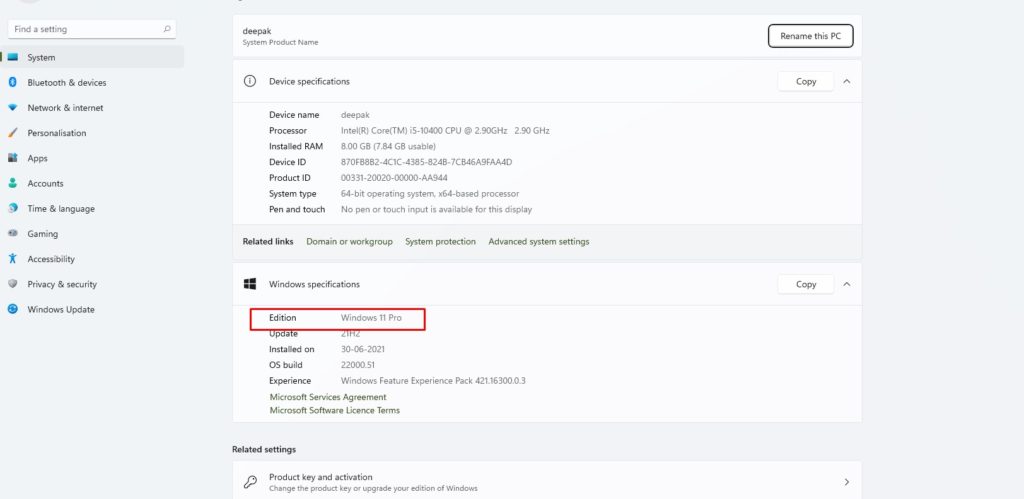Click the System Product Name text
Screen dimensions: 1024x499
coord(280,42)
